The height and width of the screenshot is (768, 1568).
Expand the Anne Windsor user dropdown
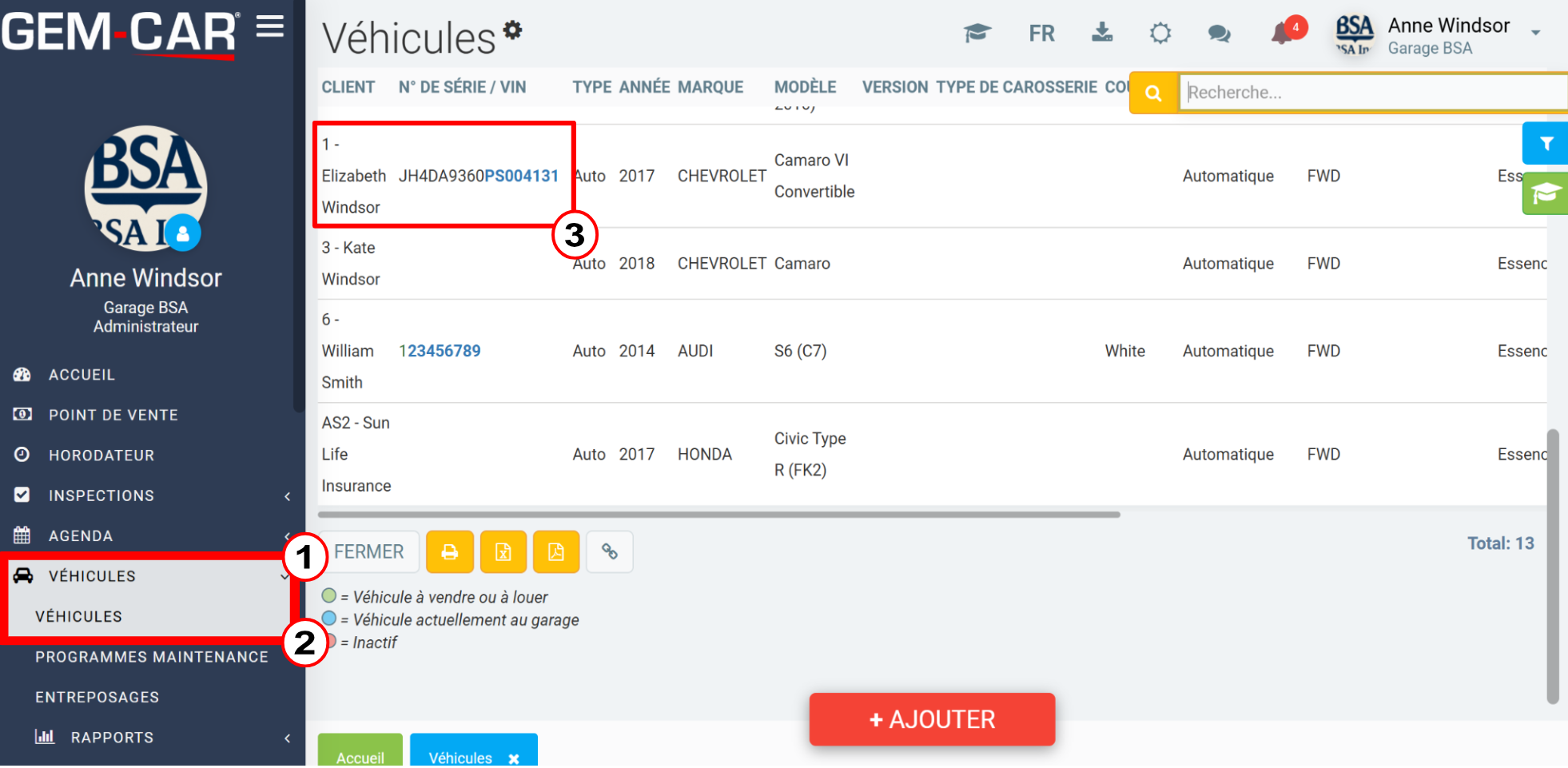[x=1535, y=34]
